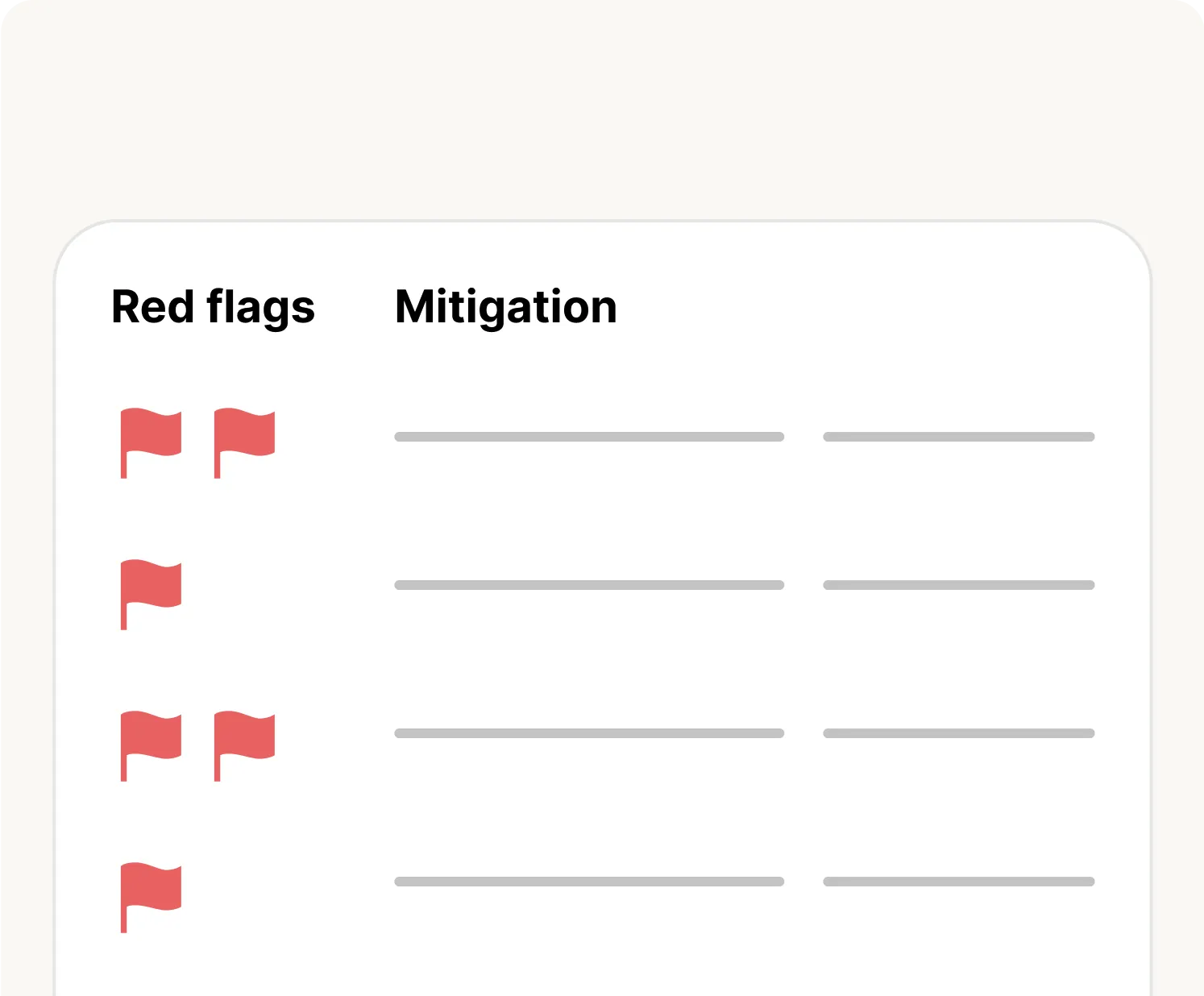The height and width of the screenshot is (996, 1204).
Task: Choose the long mitigation line in row three
Action: click(x=589, y=733)
